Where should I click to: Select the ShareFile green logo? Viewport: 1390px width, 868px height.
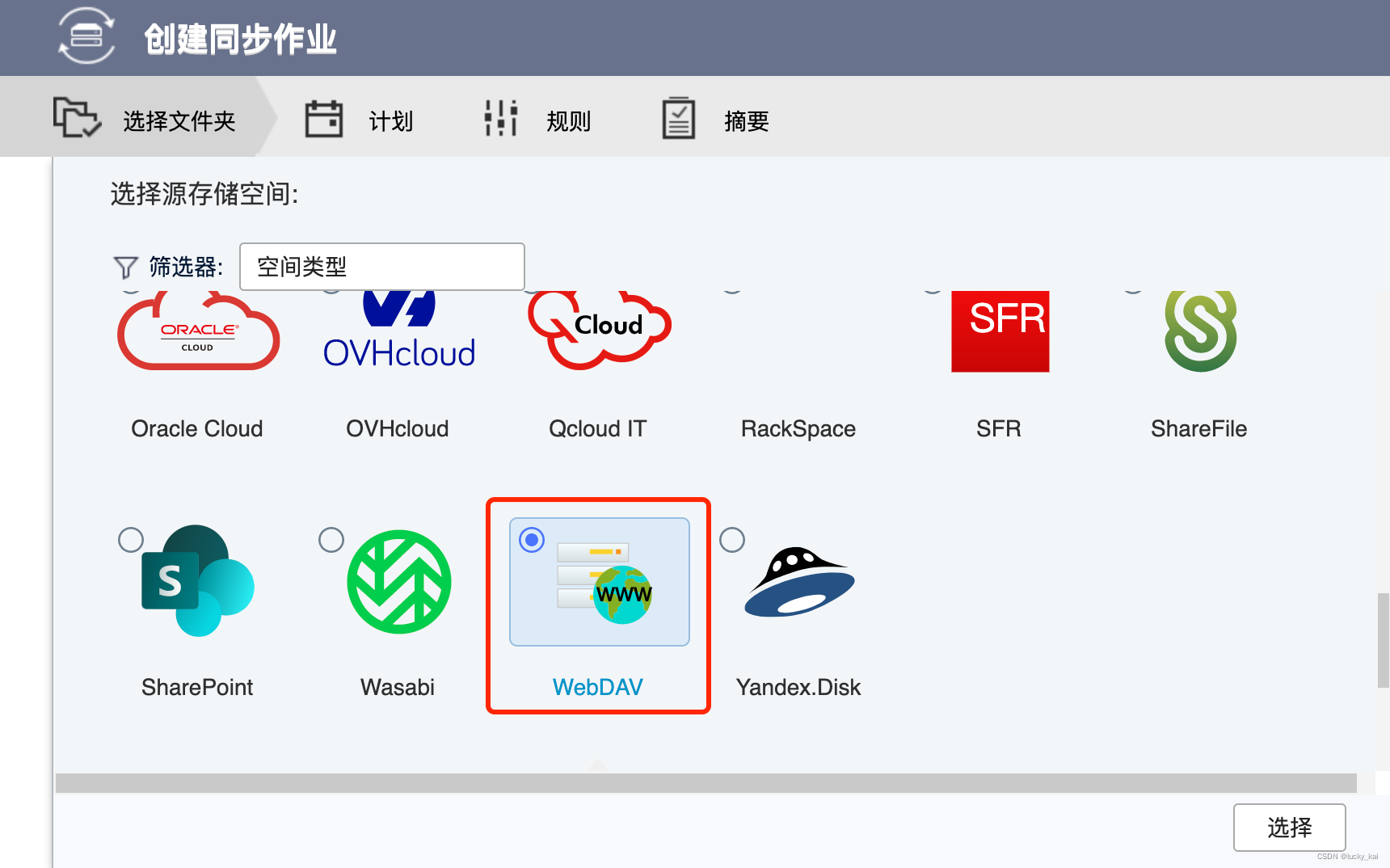pyautogui.click(x=1199, y=331)
